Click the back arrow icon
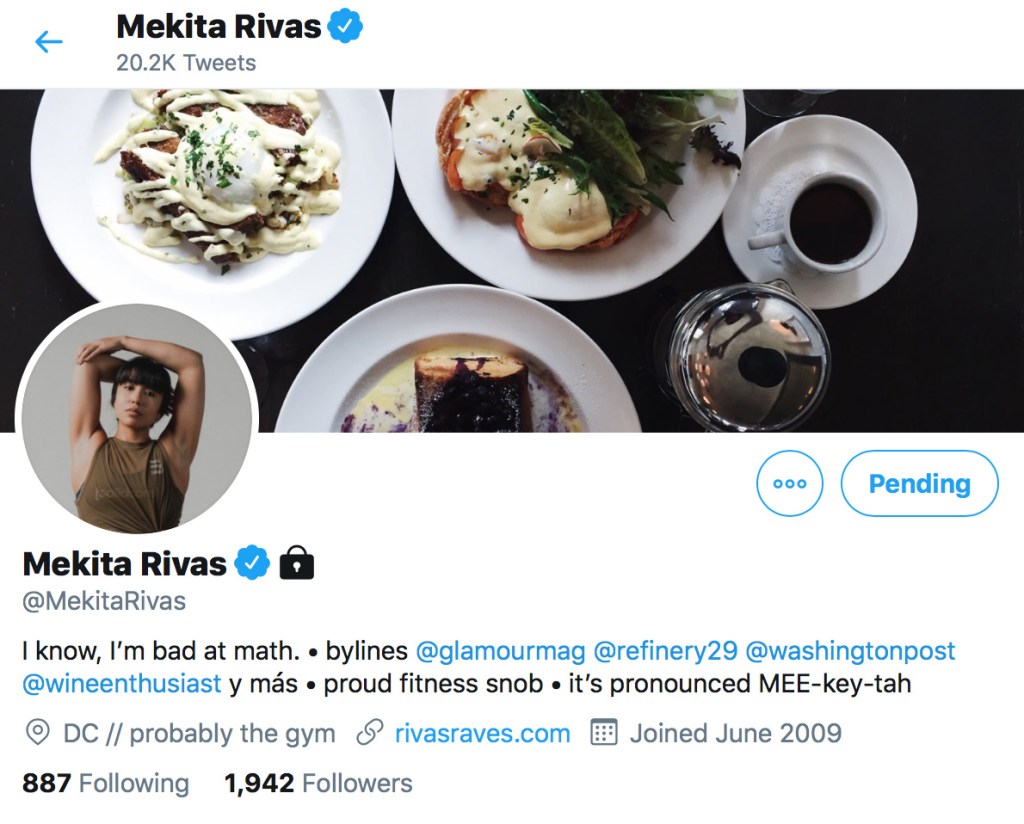 click(x=48, y=41)
